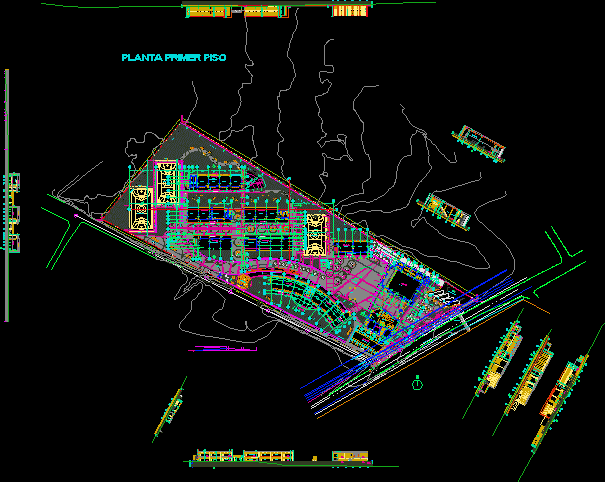The image size is (605, 482).
Task: Select the large yellow sports court at far left
Action: click(x=139, y=207)
